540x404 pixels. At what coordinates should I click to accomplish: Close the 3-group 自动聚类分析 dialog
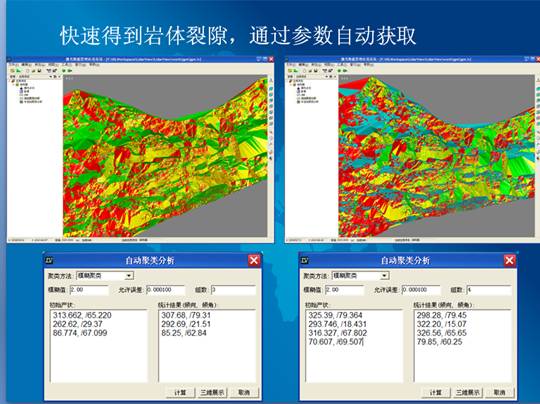(x=254, y=260)
